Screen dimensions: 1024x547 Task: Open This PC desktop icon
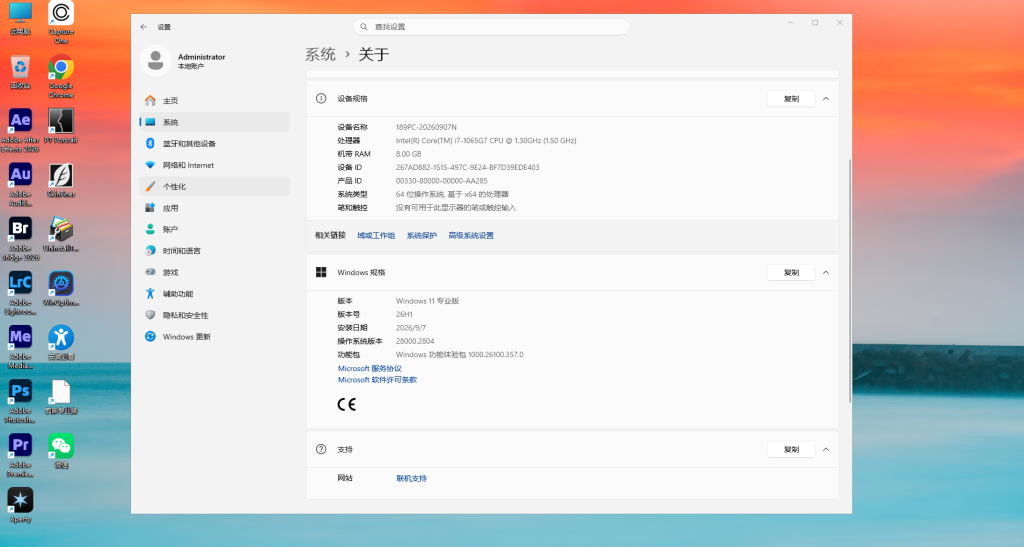tap(20, 18)
